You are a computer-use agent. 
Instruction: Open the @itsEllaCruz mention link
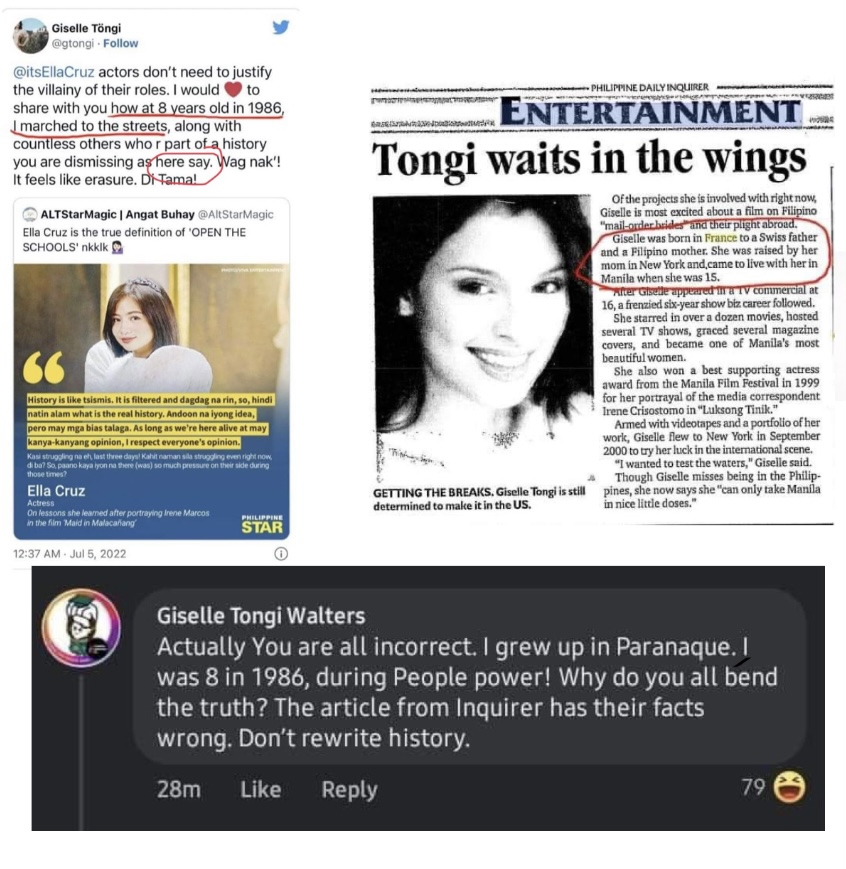[x=54, y=72]
